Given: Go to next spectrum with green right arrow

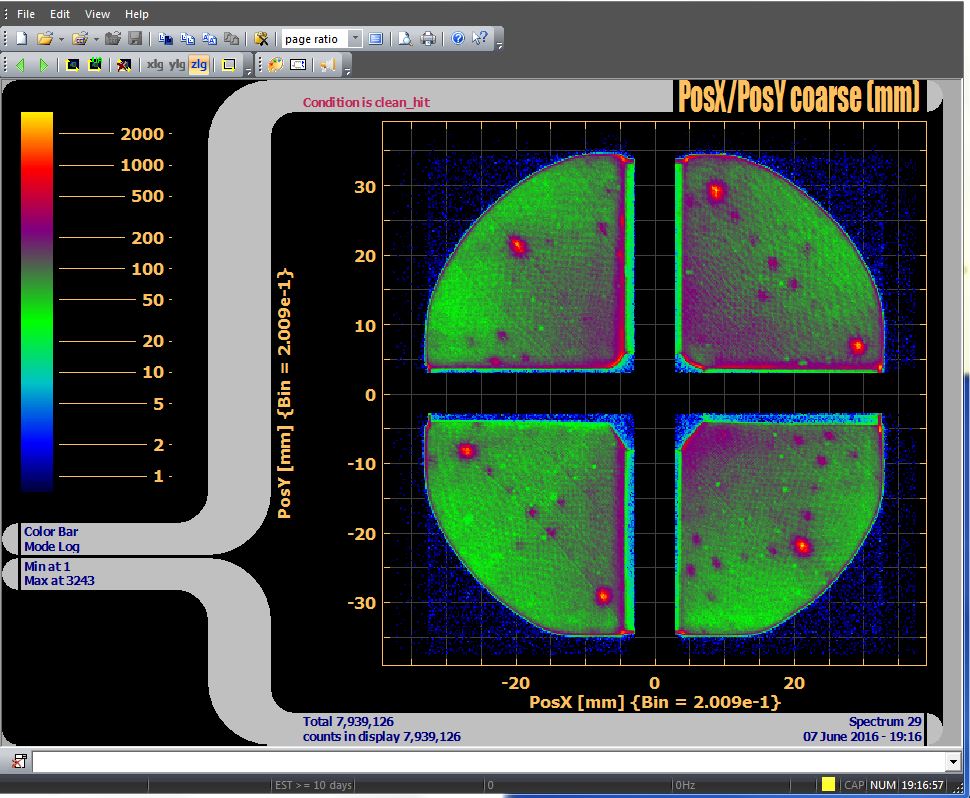Looking at the screenshot, I should [x=43, y=65].
